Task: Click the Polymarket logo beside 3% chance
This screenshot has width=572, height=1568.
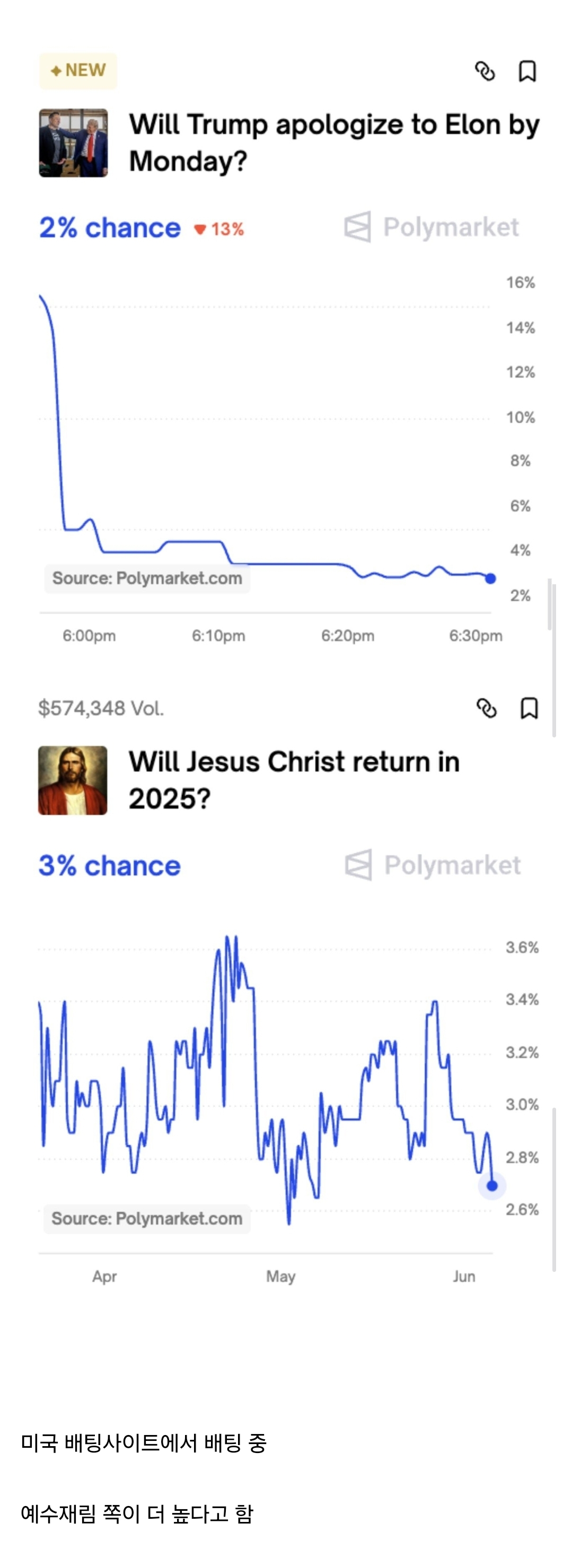Action: (433, 865)
